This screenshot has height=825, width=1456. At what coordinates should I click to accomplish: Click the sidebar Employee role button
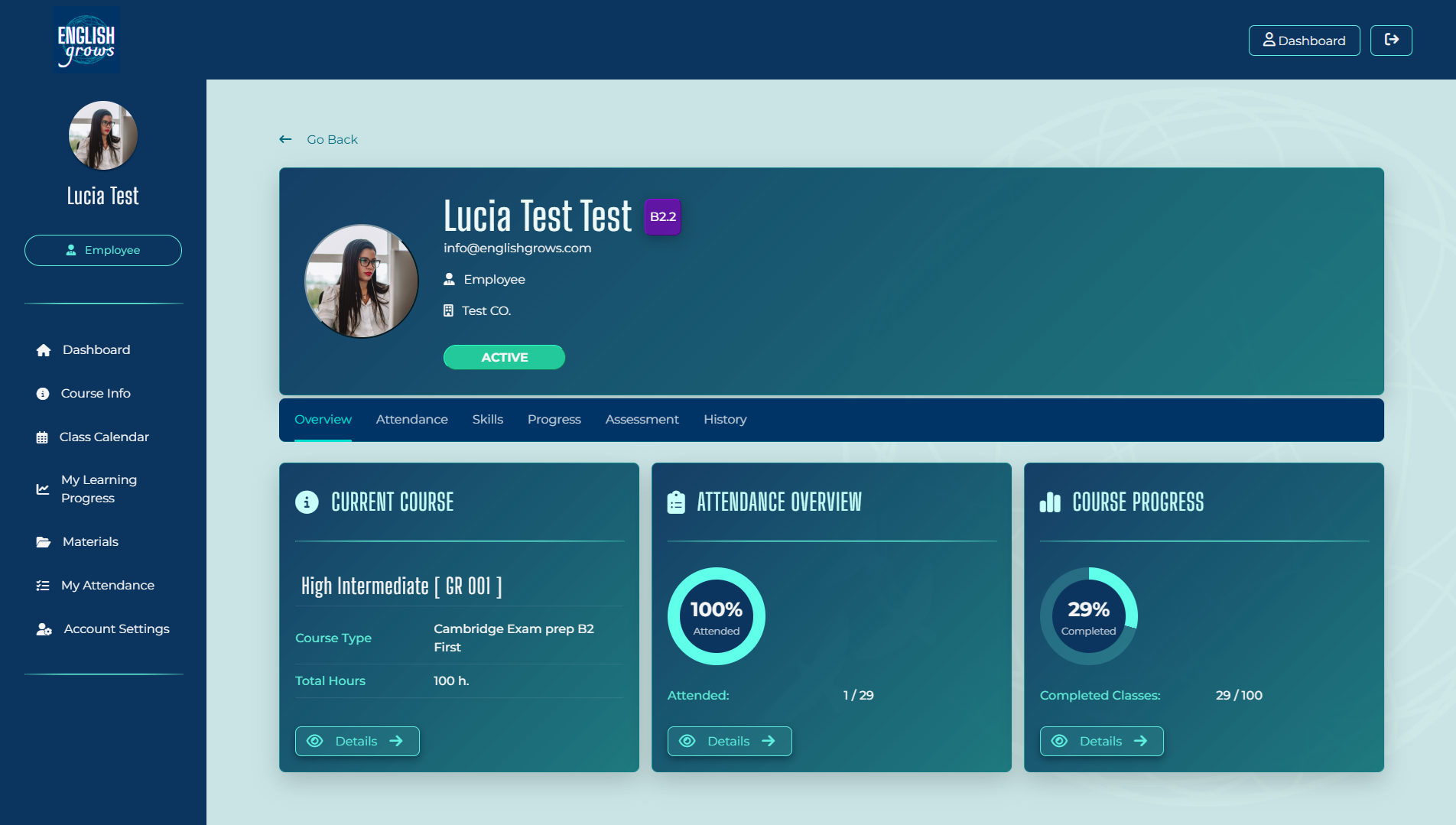(x=103, y=250)
